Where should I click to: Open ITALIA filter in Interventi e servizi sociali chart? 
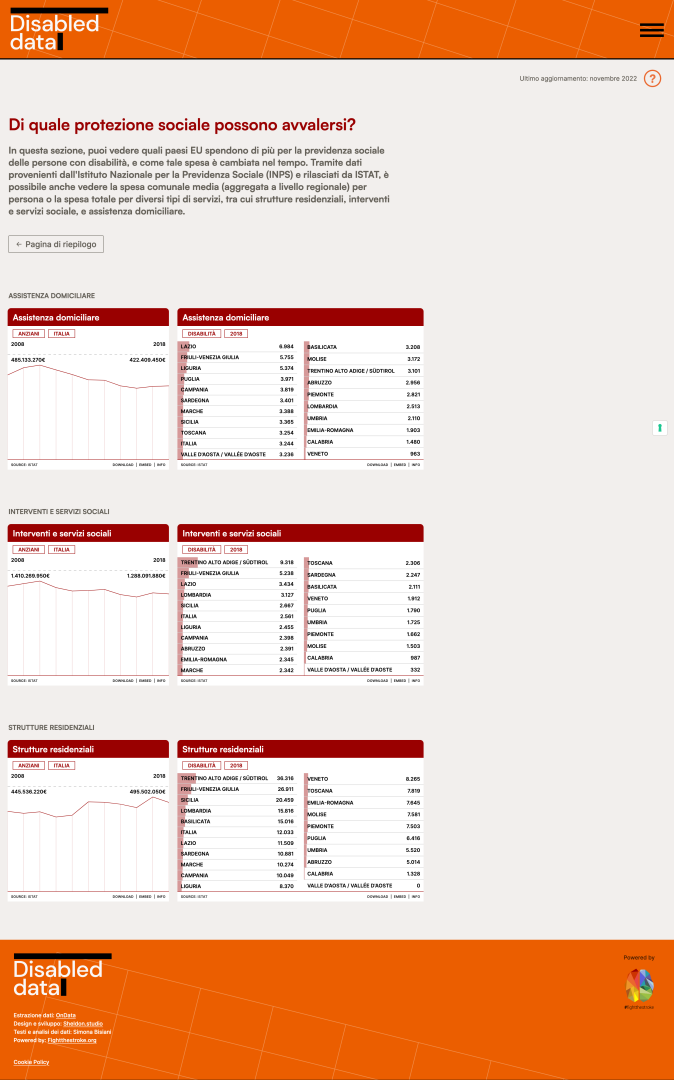(62, 549)
